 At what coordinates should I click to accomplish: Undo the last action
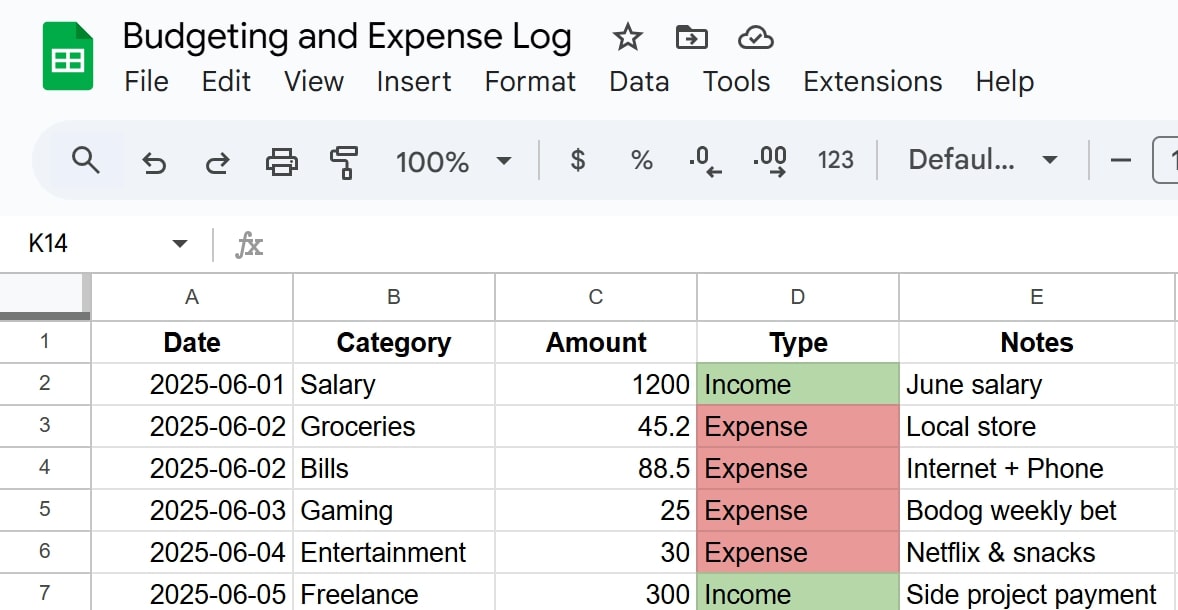[154, 162]
